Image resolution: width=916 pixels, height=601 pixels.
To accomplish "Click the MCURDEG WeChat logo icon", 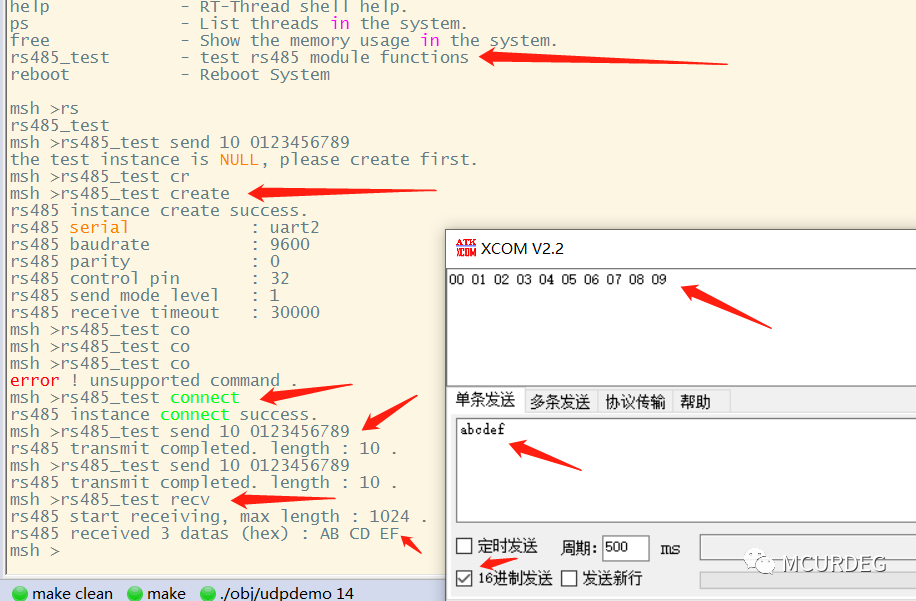I will coord(760,563).
